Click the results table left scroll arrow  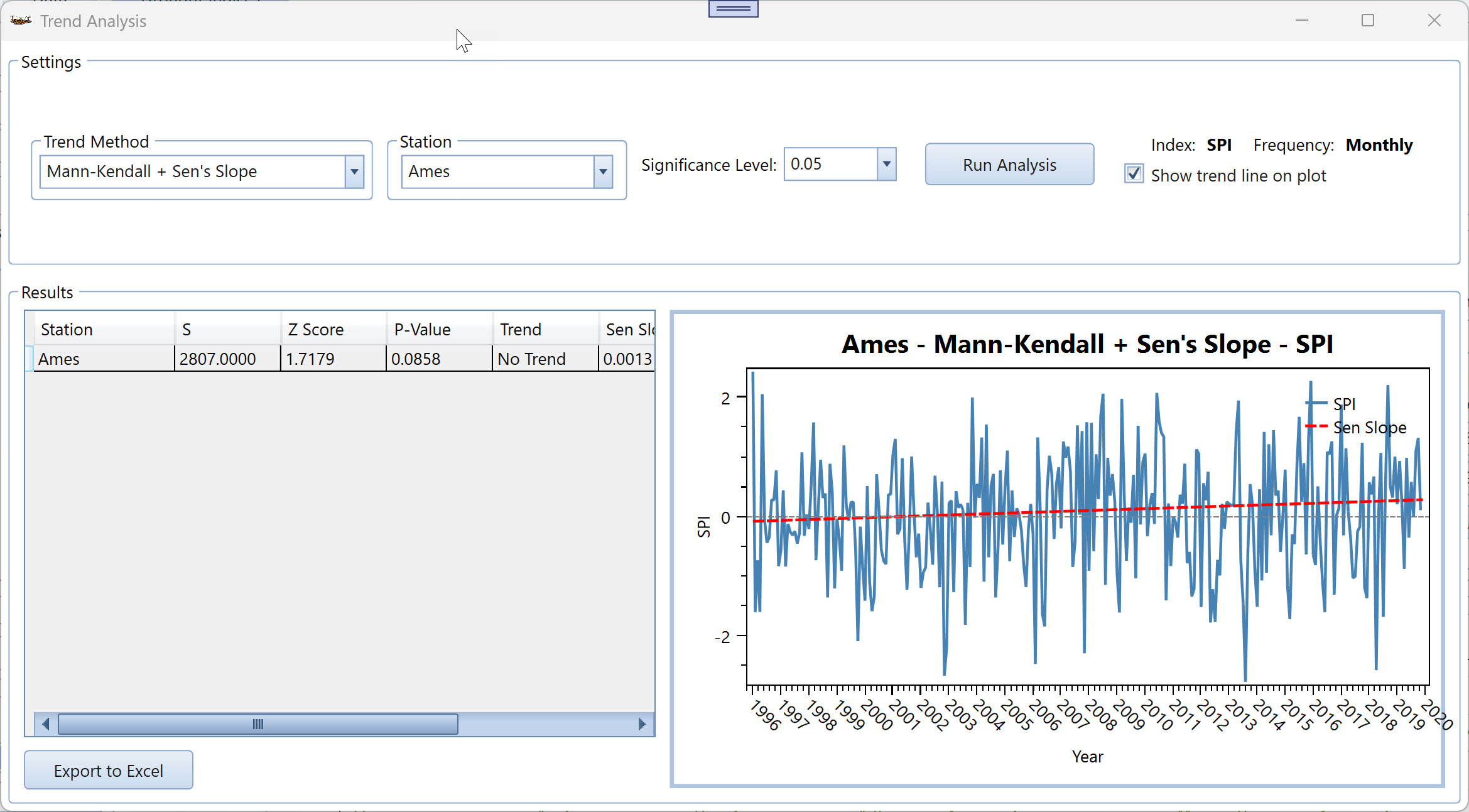(45, 724)
